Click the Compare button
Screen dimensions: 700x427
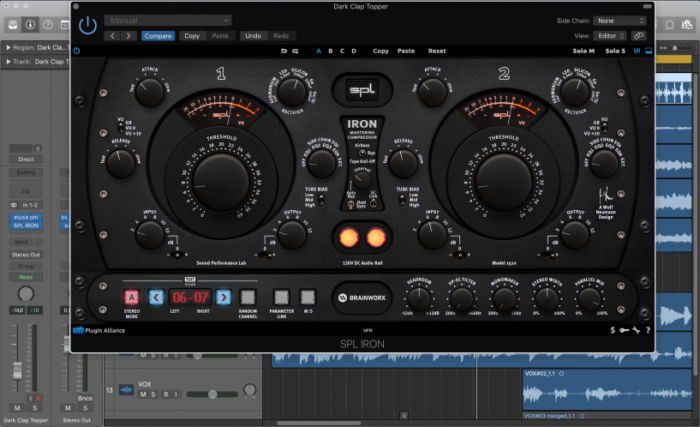pos(157,36)
